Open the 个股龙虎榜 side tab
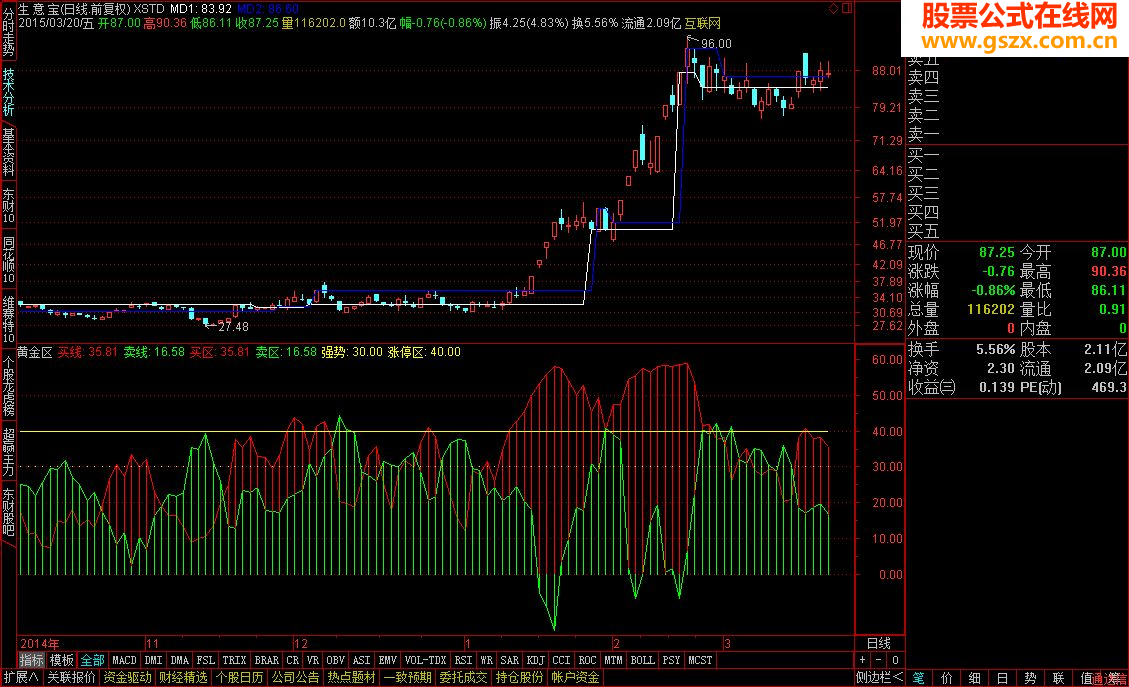Image resolution: width=1129 pixels, height=687 pixels. [x=8, y=386]
